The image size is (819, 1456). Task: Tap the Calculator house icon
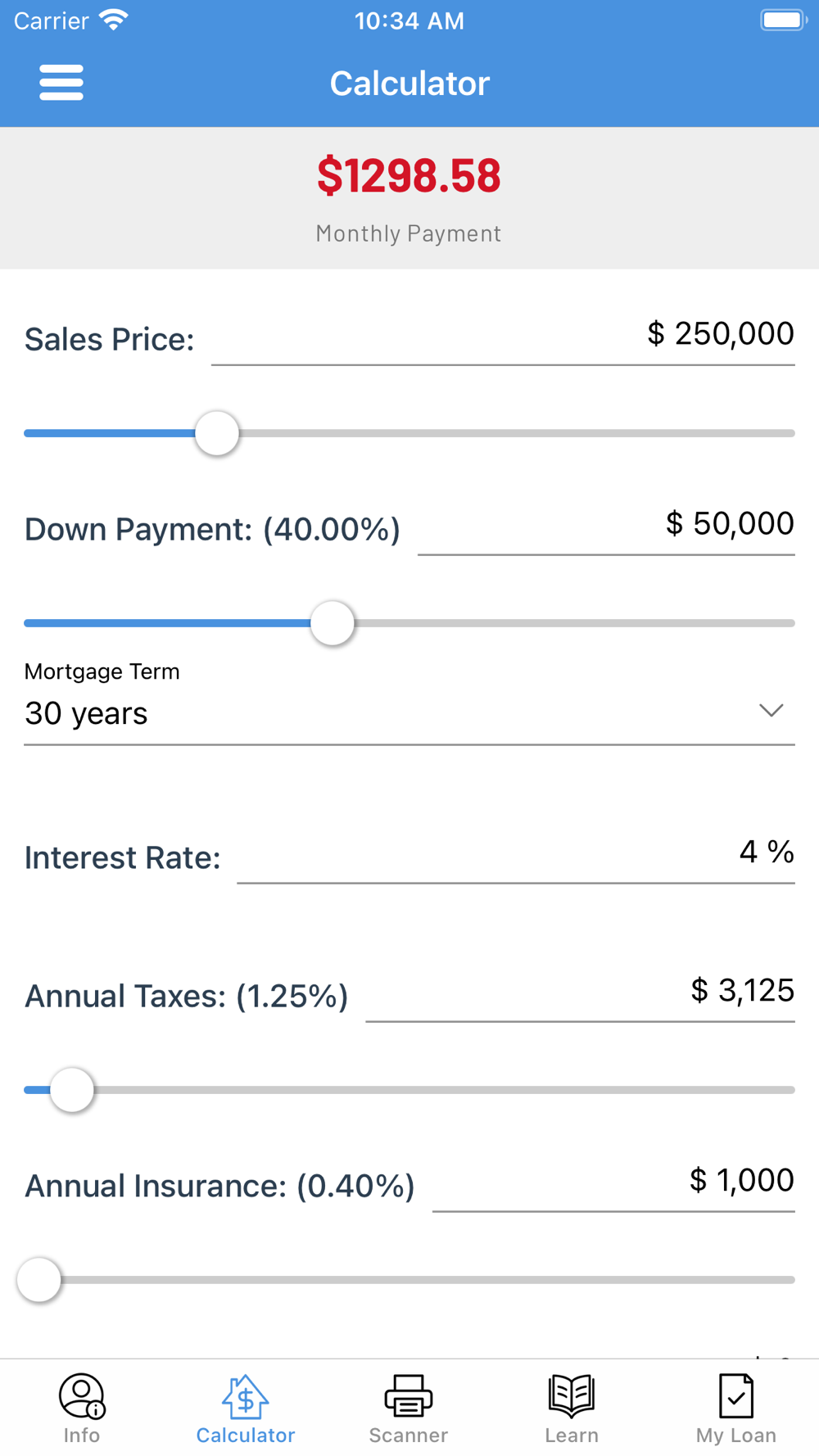click(x=245, y=1395)
